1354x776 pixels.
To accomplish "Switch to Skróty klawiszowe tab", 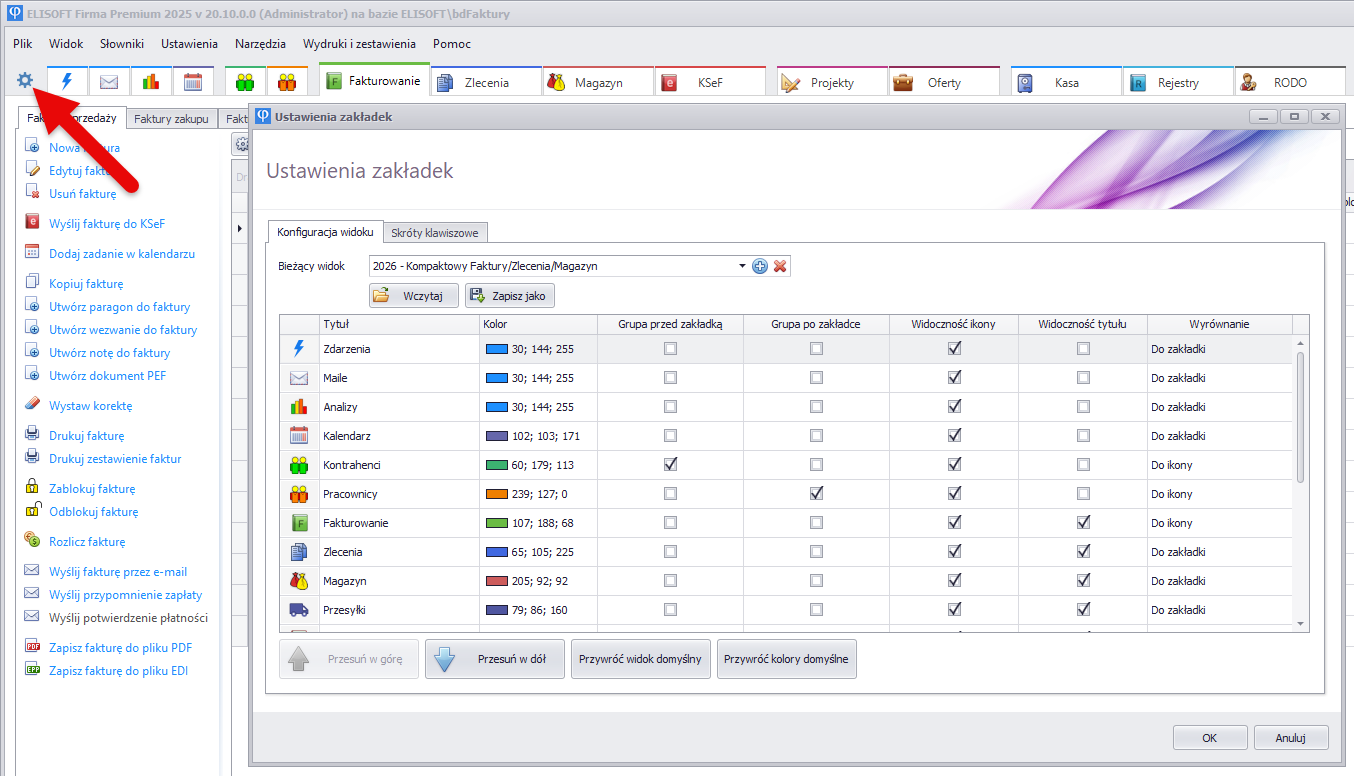I will click(435, 233).
